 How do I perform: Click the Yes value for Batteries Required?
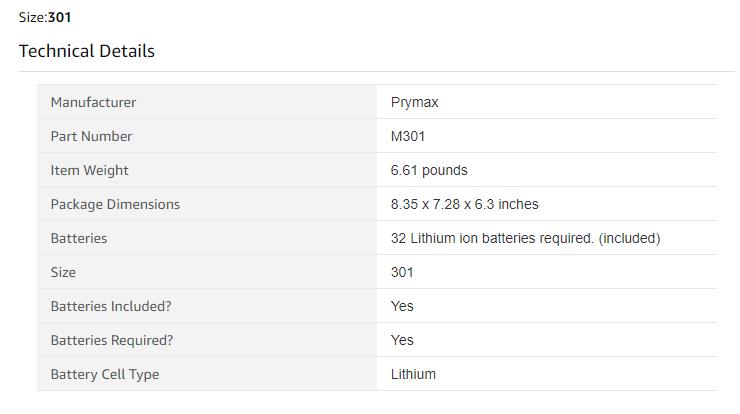[402, 340]
